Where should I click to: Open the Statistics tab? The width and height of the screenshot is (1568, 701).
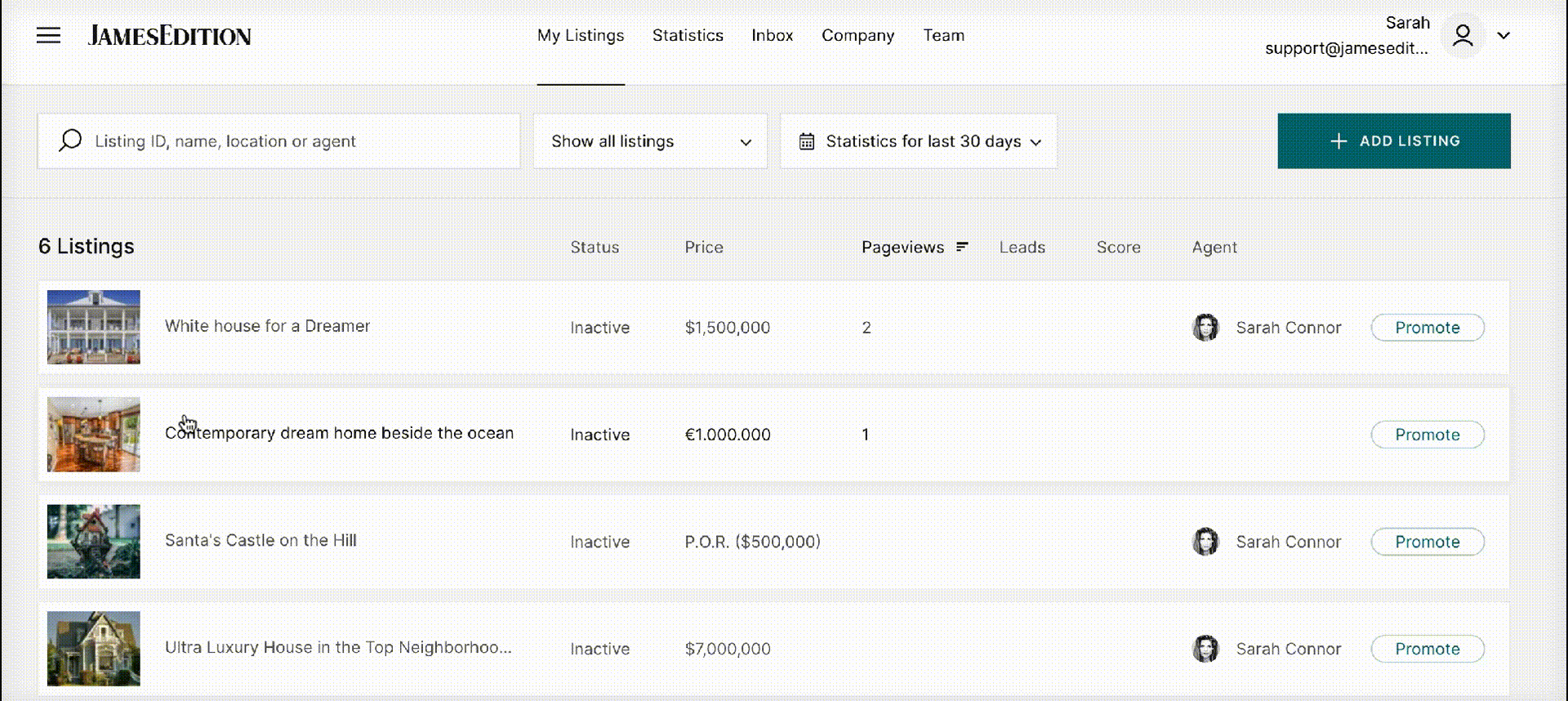pos(688,35)
